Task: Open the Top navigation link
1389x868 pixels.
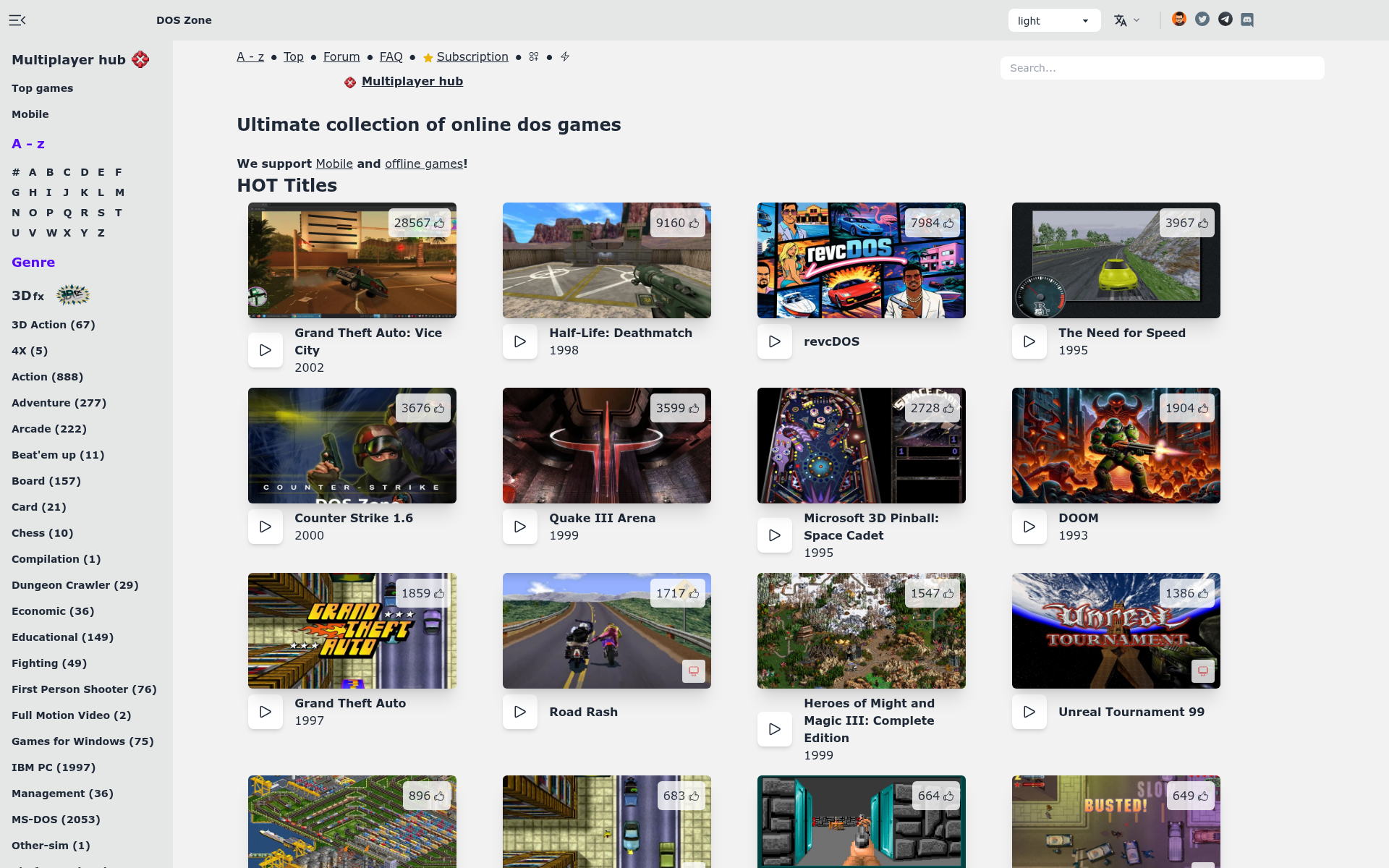Action: pyautogui.click(x=294, y=56)
